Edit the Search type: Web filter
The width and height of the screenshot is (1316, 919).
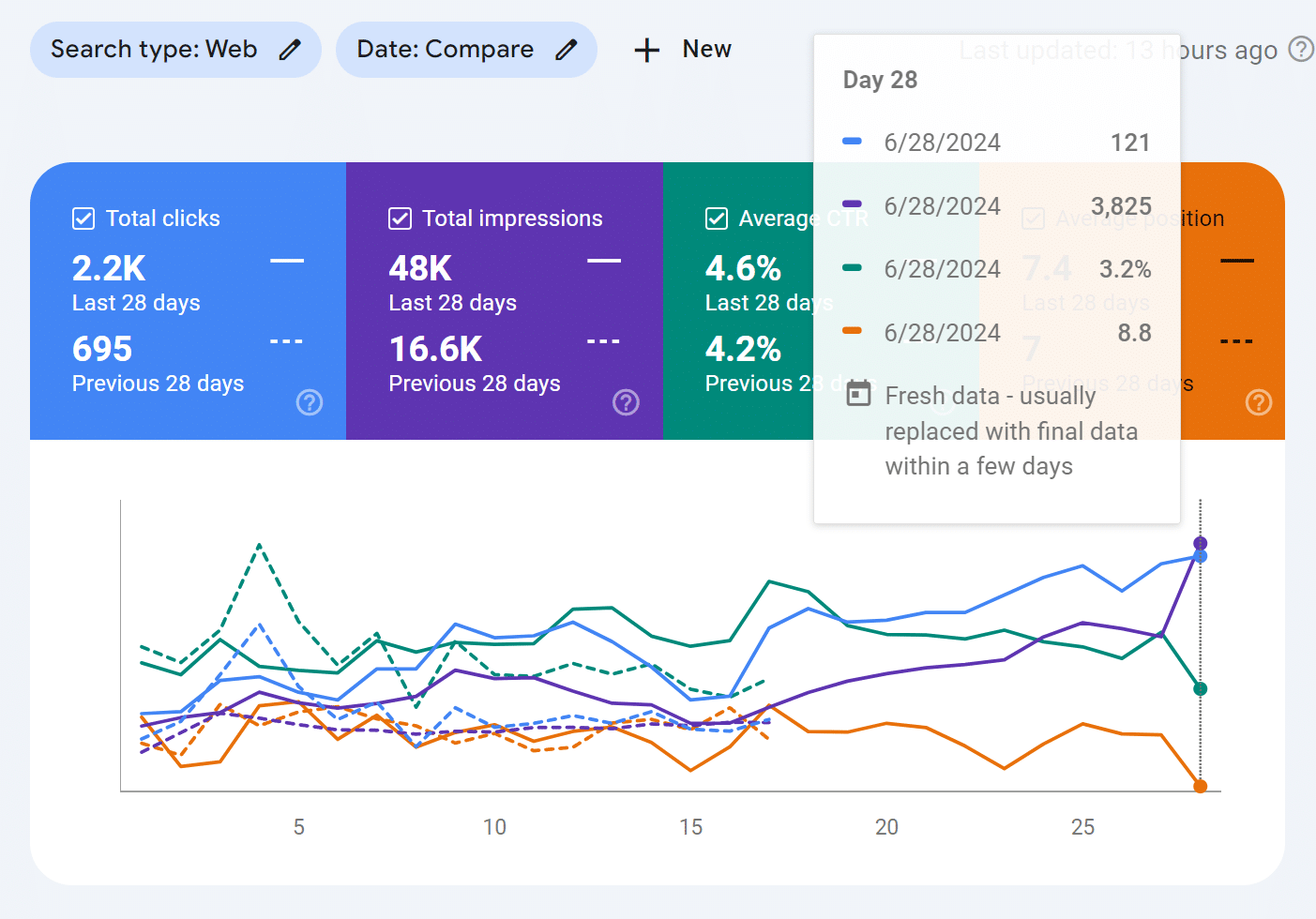[x=175, y=50]
